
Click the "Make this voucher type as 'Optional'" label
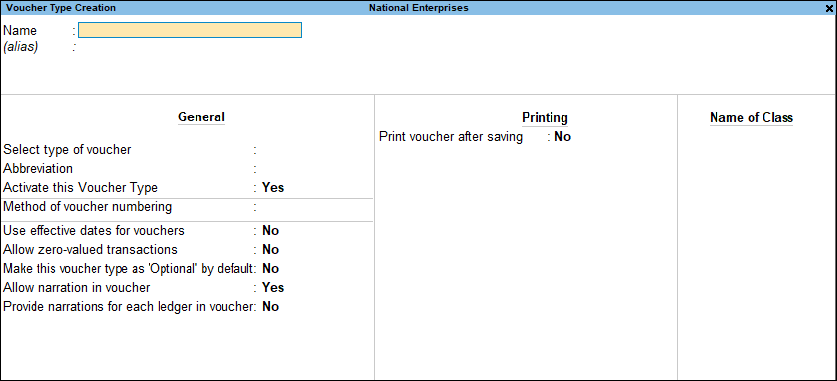pos(128,268)
